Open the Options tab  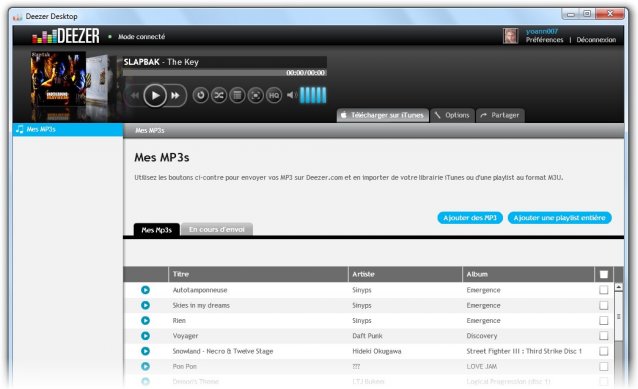[452, 116]
